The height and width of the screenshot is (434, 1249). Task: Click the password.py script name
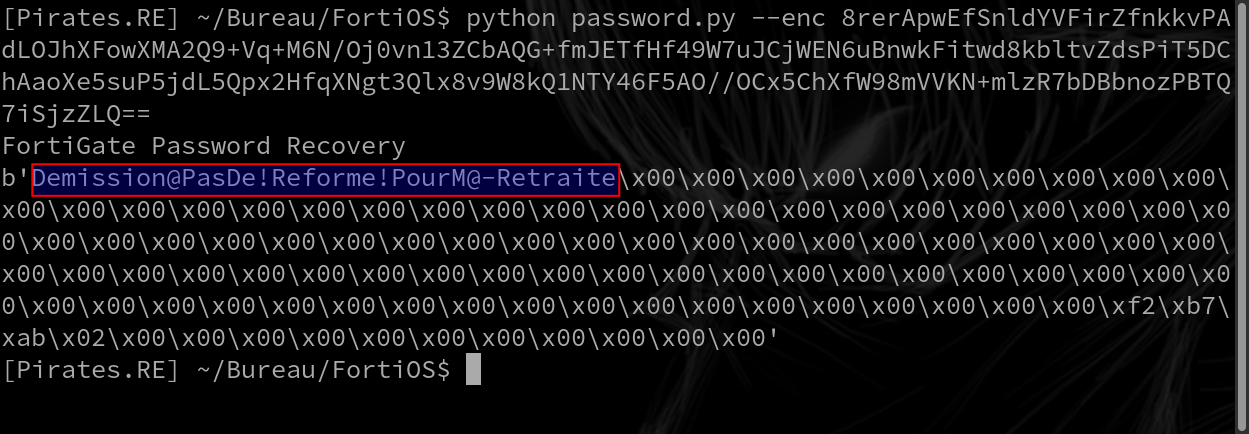point(658,19)
